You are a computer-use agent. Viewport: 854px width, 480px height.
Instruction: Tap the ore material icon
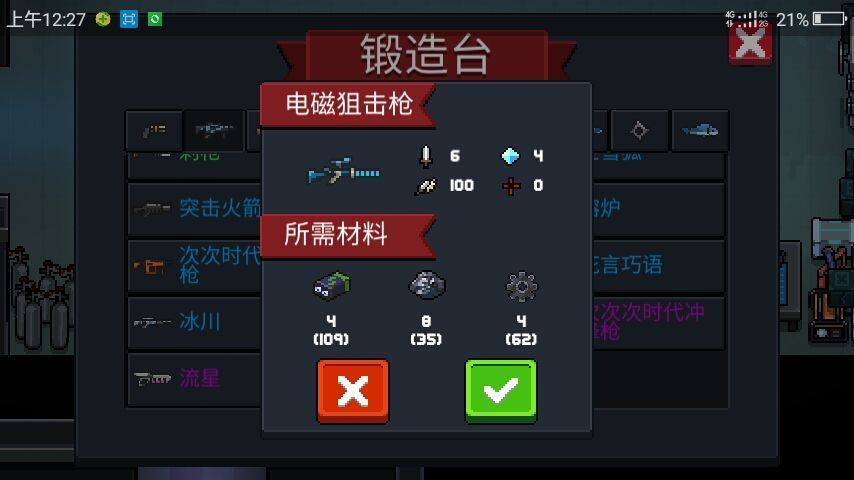tap(427, 285)
